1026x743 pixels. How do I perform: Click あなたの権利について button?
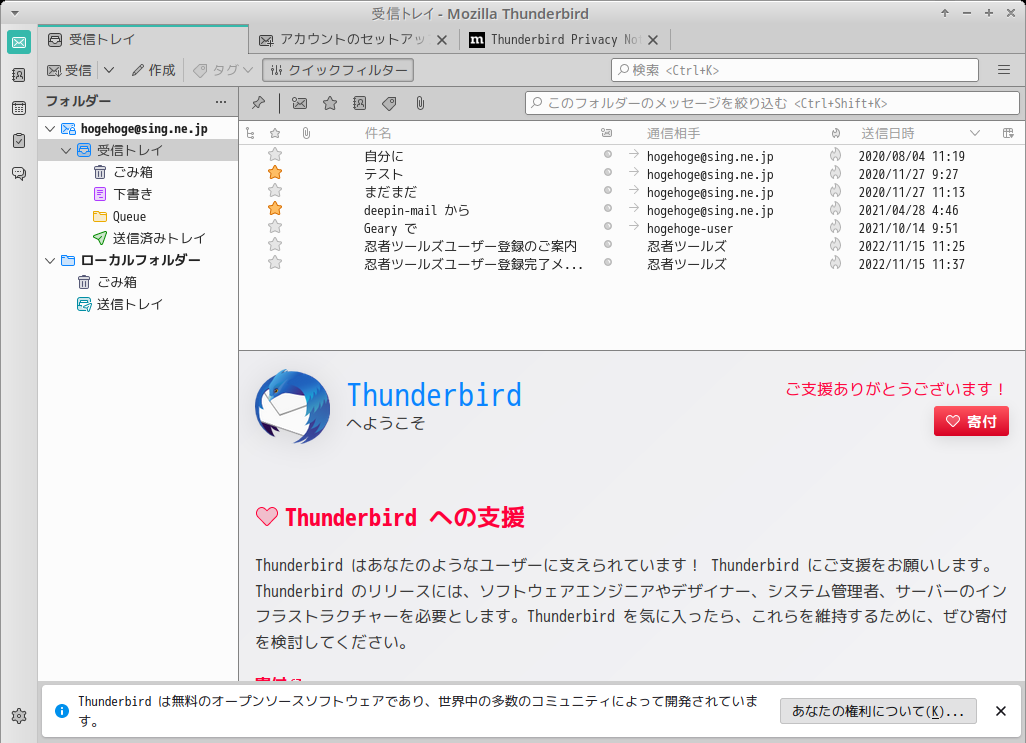(878, 711)
